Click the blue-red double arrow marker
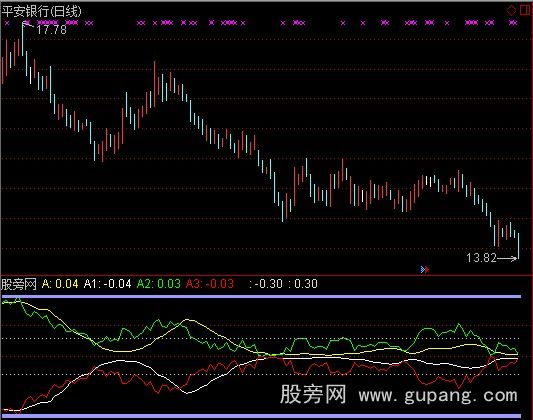 425,269
